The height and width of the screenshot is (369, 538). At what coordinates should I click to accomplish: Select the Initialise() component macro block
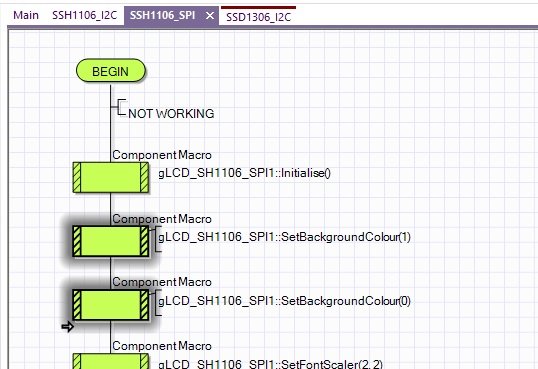tap(110, 177)
